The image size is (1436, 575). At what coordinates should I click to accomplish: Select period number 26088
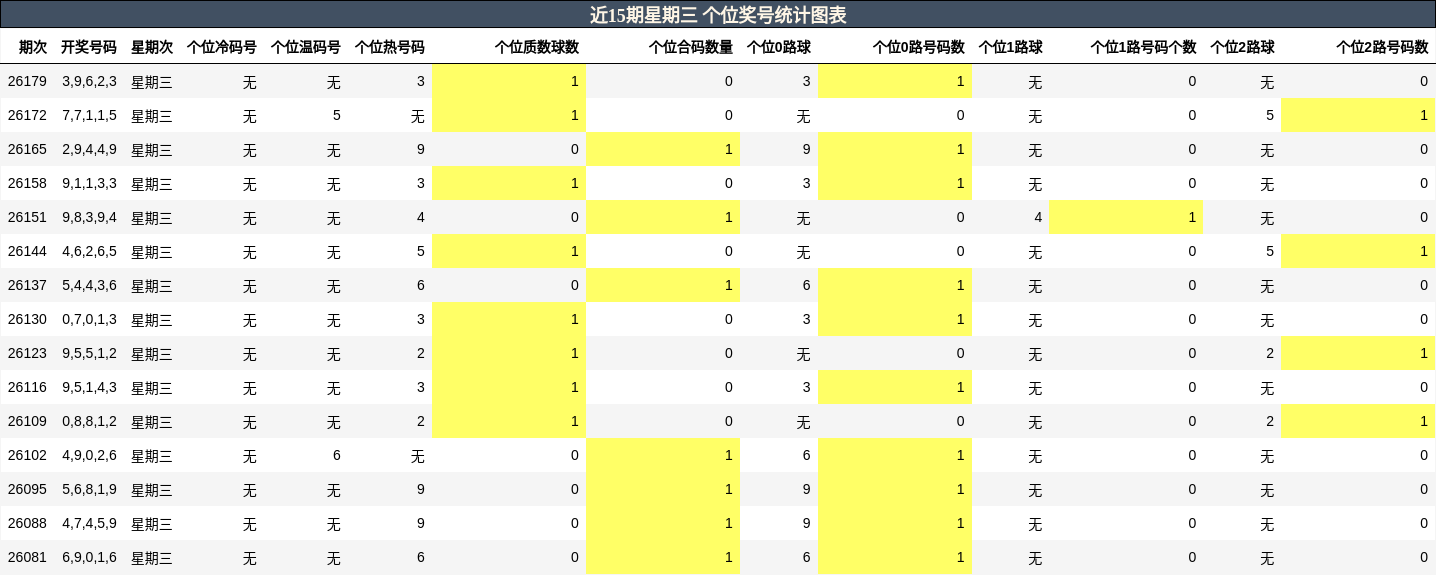[x=27, y=523]
